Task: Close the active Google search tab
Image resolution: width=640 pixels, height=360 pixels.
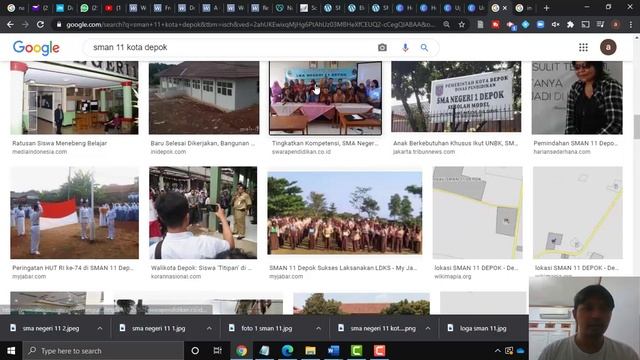Action: [x=505, y=8]
